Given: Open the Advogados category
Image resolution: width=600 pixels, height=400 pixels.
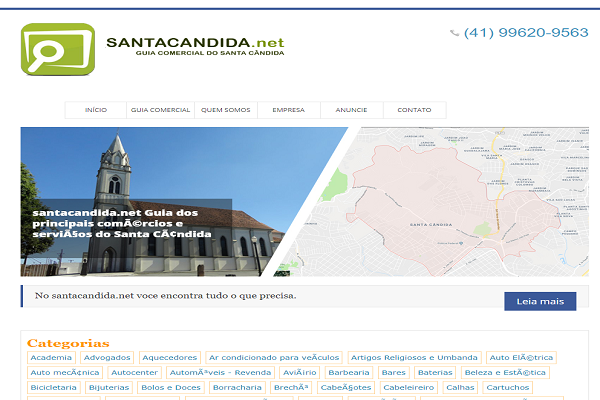Looking at the screenshot, I should 107,357.
